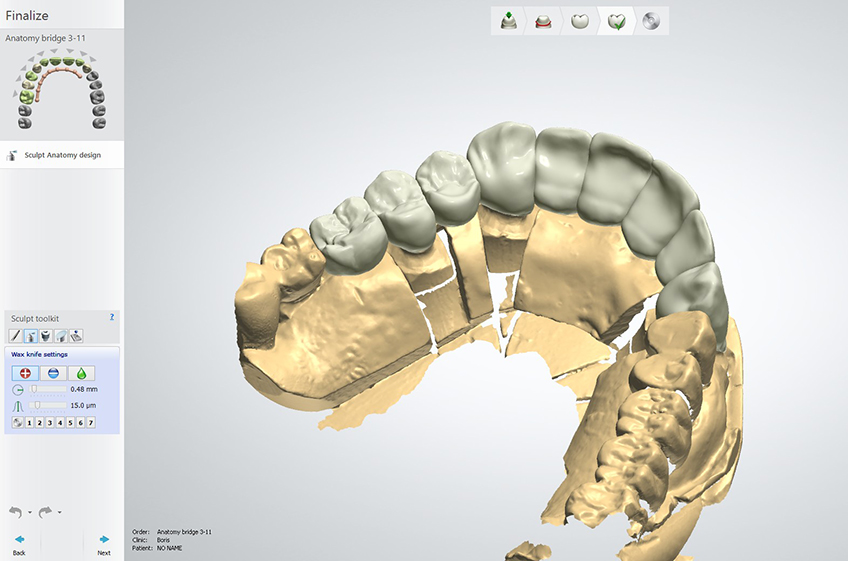The height and width of the screenshot is (561, 848).
Task: Select the Sculpt Anatomy design step
Action: (x=62, y=155)
